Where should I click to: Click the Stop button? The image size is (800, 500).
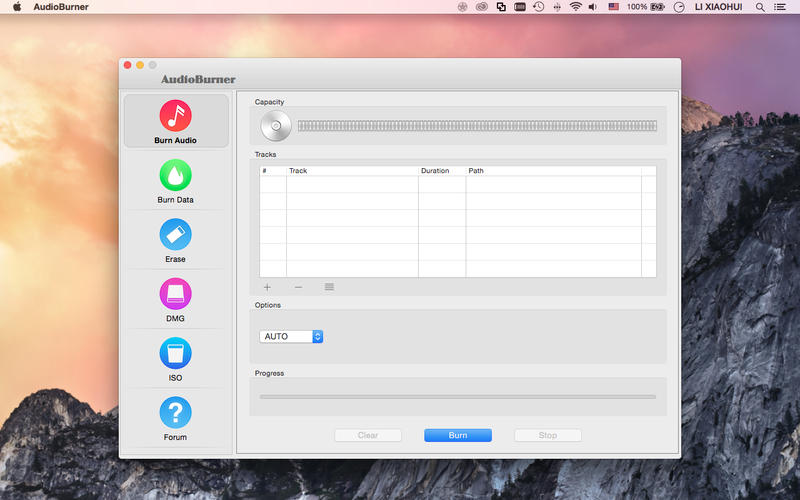click(548, 436)
